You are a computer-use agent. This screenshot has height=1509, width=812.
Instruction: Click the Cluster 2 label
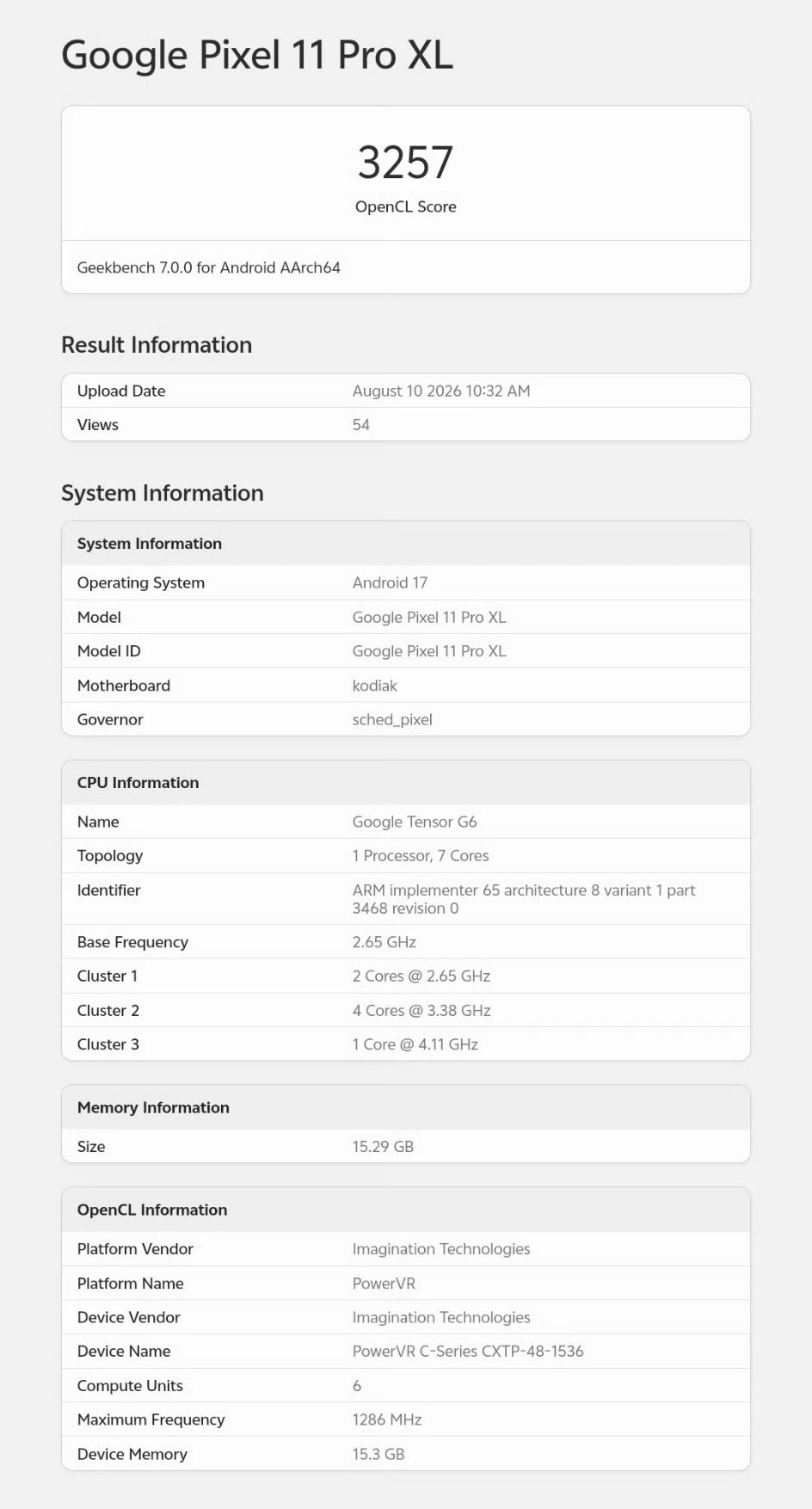(x=108, y=1011)
